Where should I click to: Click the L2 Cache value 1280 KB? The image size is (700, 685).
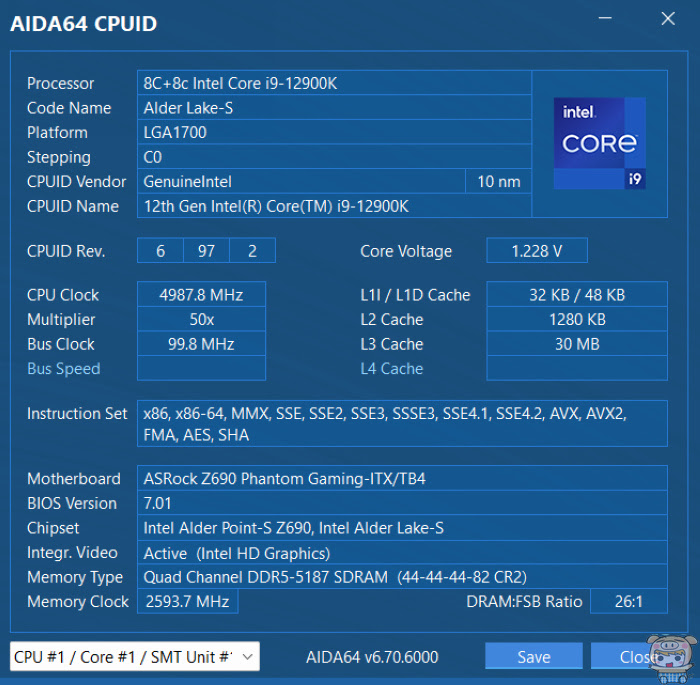(x=577, y=319)
